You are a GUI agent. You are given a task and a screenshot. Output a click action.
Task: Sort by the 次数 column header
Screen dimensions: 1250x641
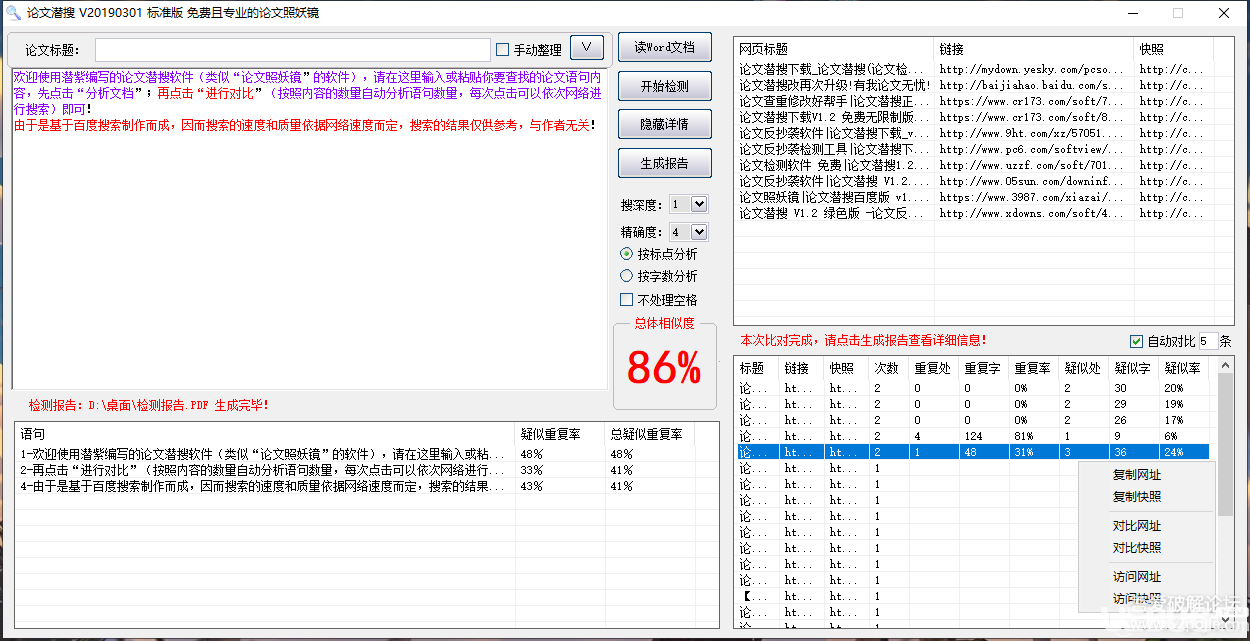pos(889,368)
